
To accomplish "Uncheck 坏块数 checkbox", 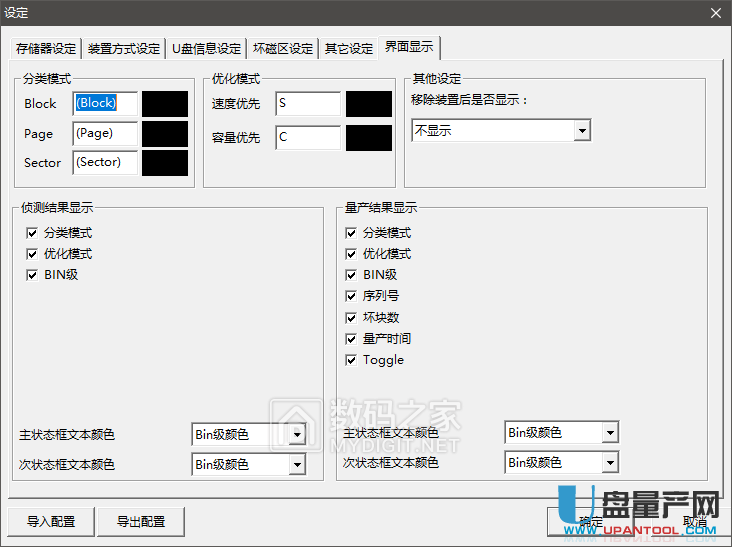I will 351,318.
